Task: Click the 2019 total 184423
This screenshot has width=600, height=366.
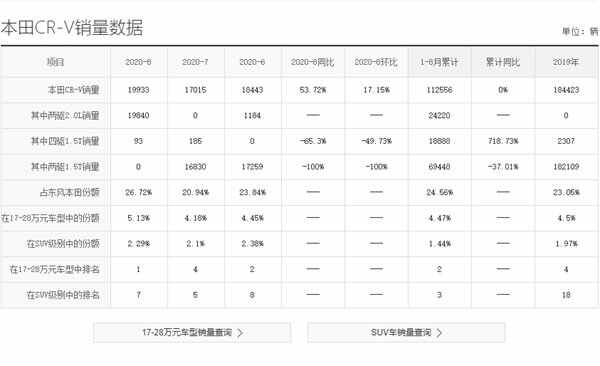Action: point(566,90)
